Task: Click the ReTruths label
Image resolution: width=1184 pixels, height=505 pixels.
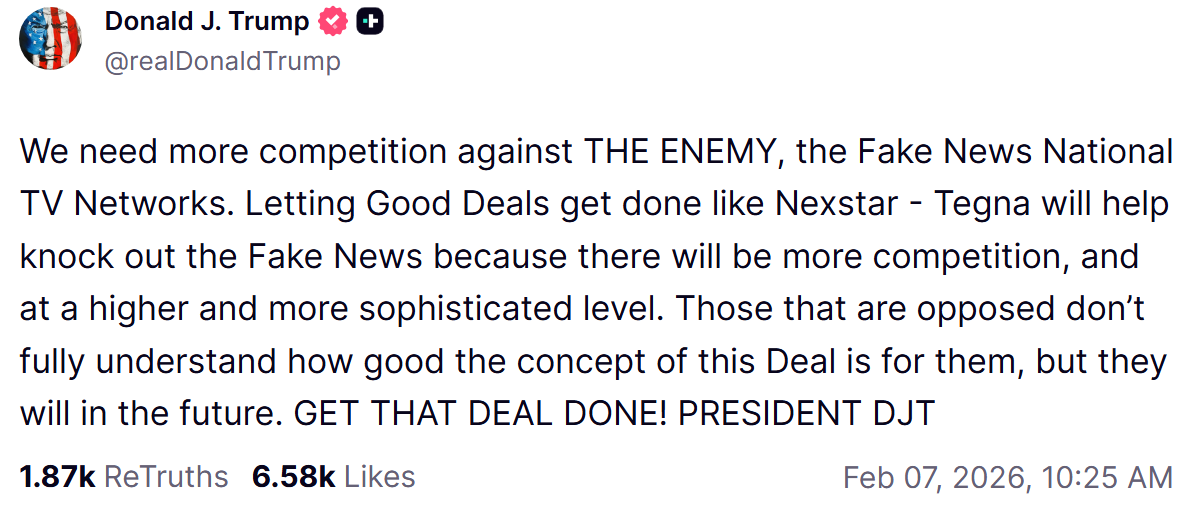Action: tap(166, 477)
